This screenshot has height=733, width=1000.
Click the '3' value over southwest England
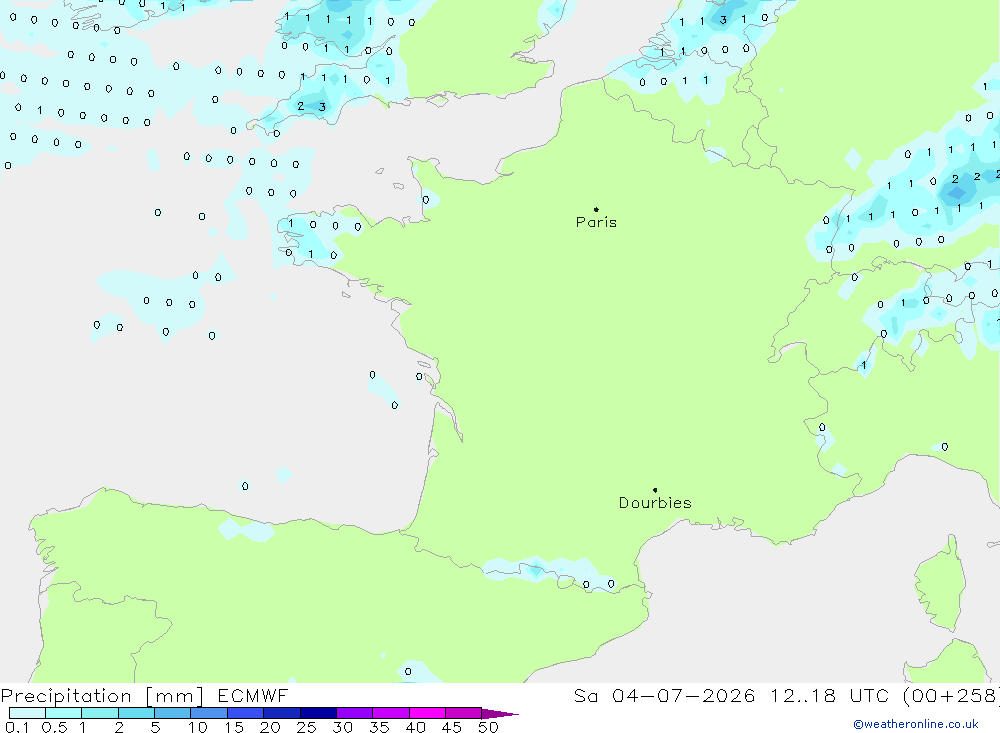(322, 107)
